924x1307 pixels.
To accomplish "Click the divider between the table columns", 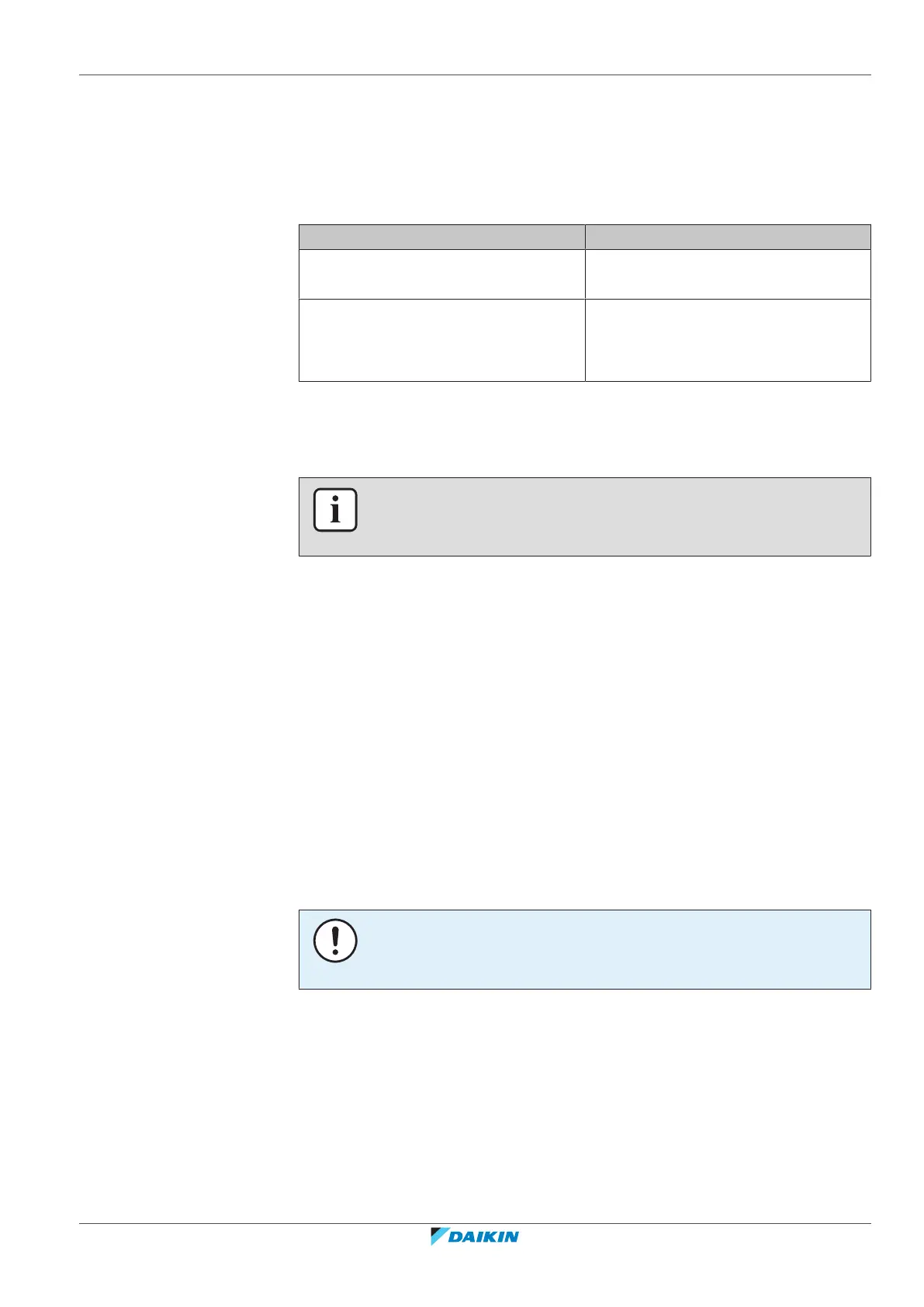I will pyautogui.click(x=585, y=326).
